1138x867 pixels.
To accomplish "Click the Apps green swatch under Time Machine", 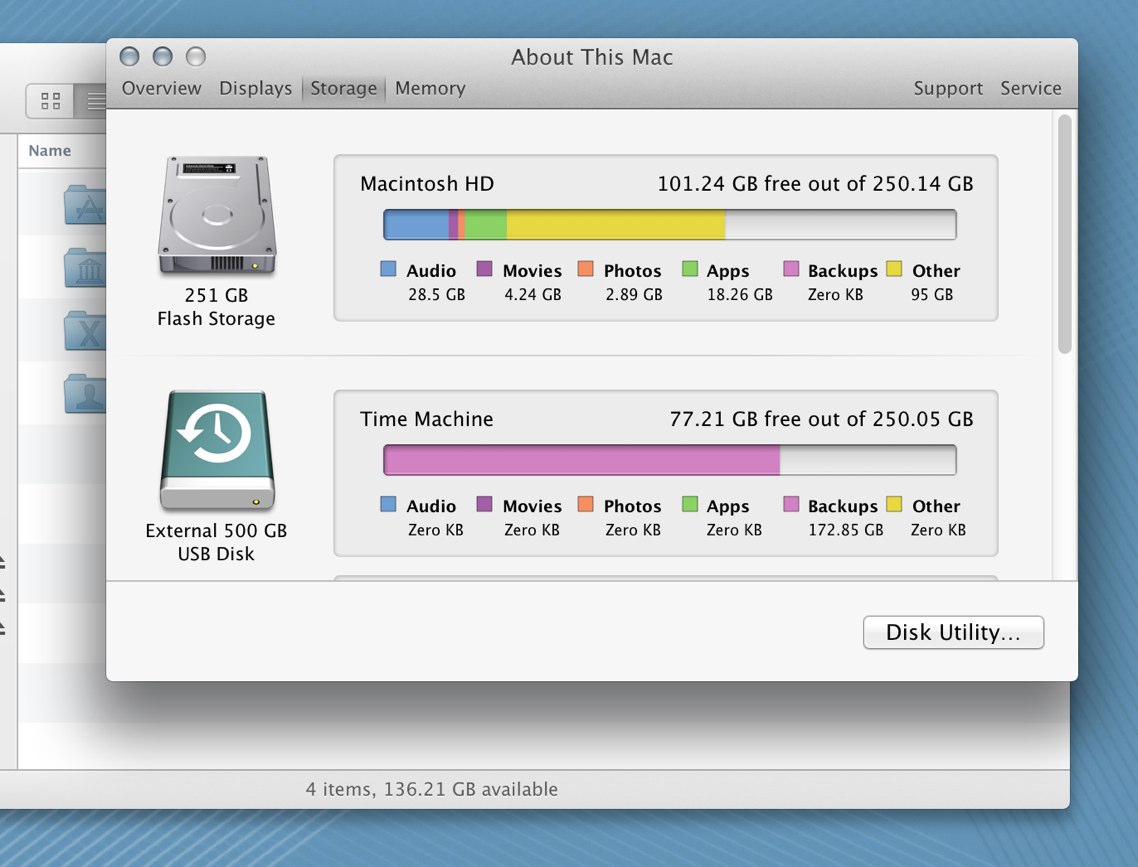I will pyautogui.click(x=689, y=504).
